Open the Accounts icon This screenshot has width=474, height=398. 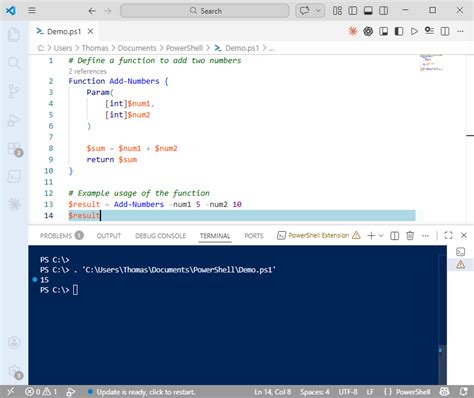click(14, 342)
